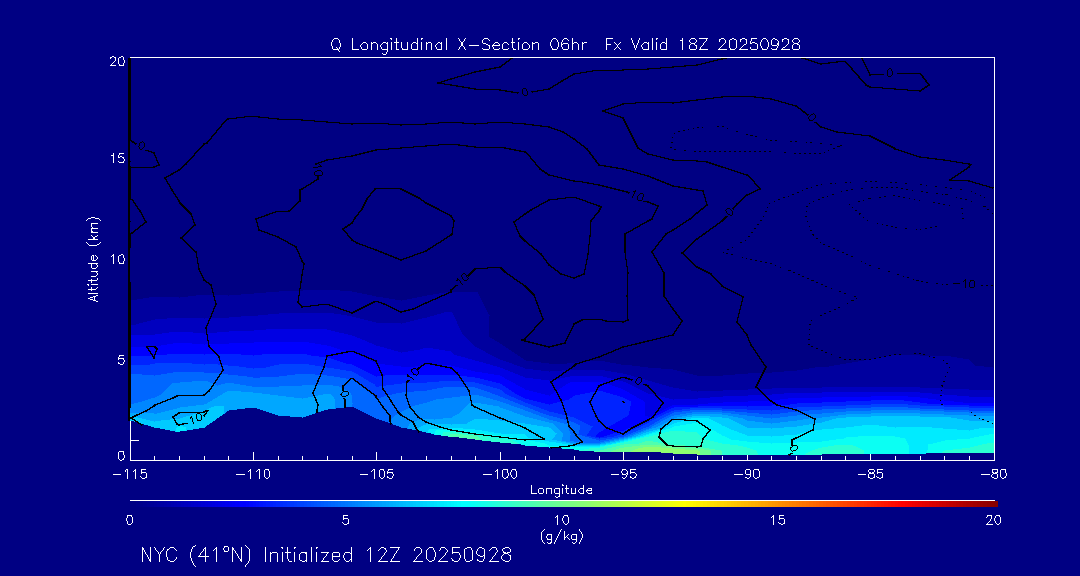Click the 'Longitude' x-axis label
1080x576 pixels.
(x=561, y=490)
